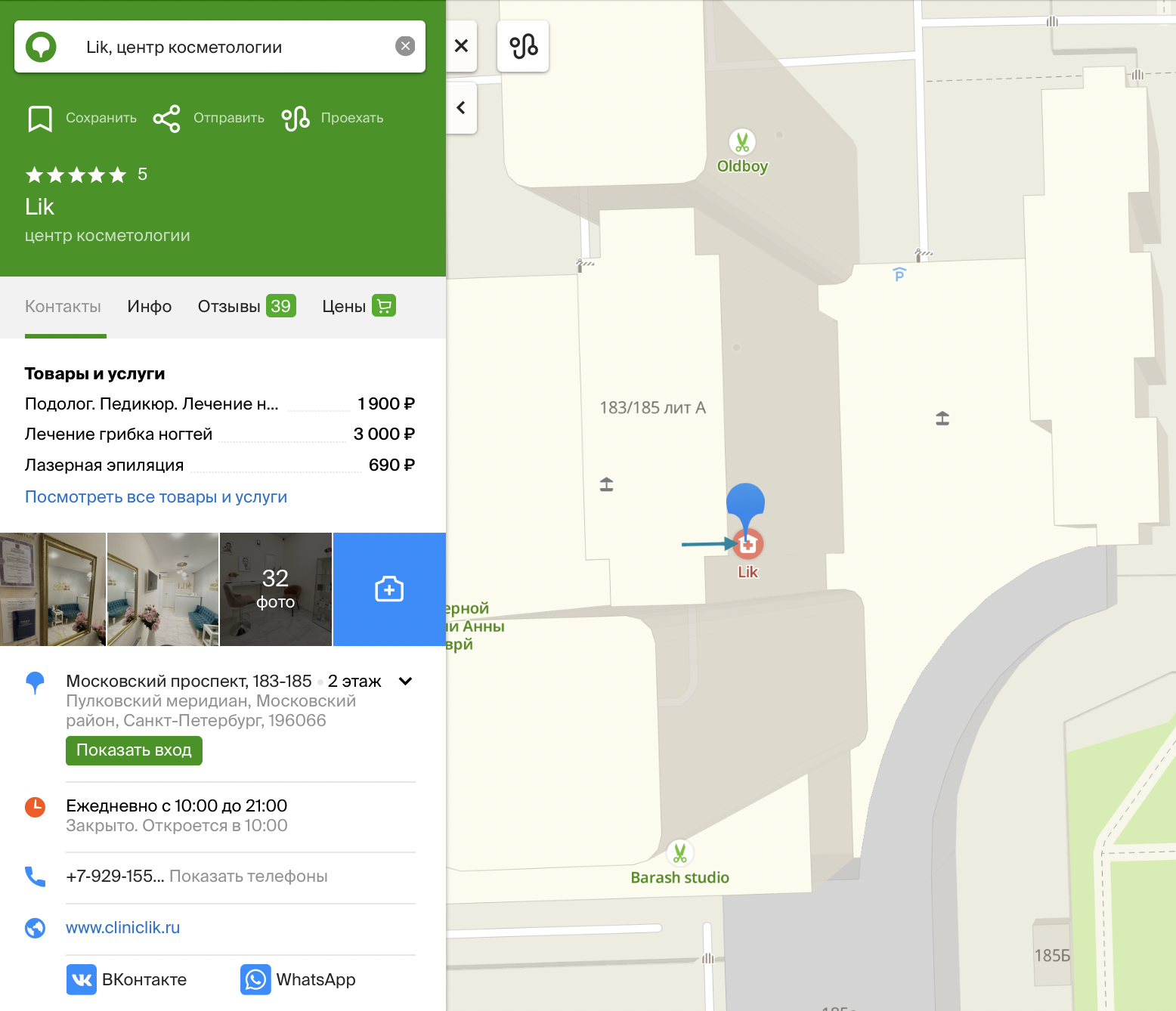The height and width of the screenshot is (1011, 1176).
Task: Click the 'Barash studio' map label text
Action: pyautogui.click(x=679, y=877)
